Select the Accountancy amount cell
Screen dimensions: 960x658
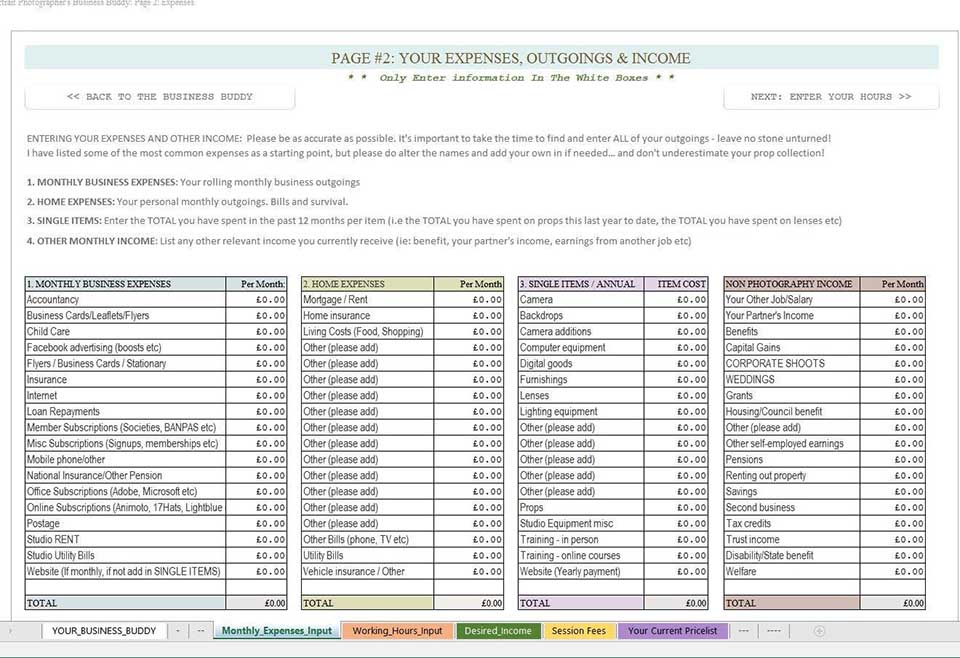click(x=256, y=300)
